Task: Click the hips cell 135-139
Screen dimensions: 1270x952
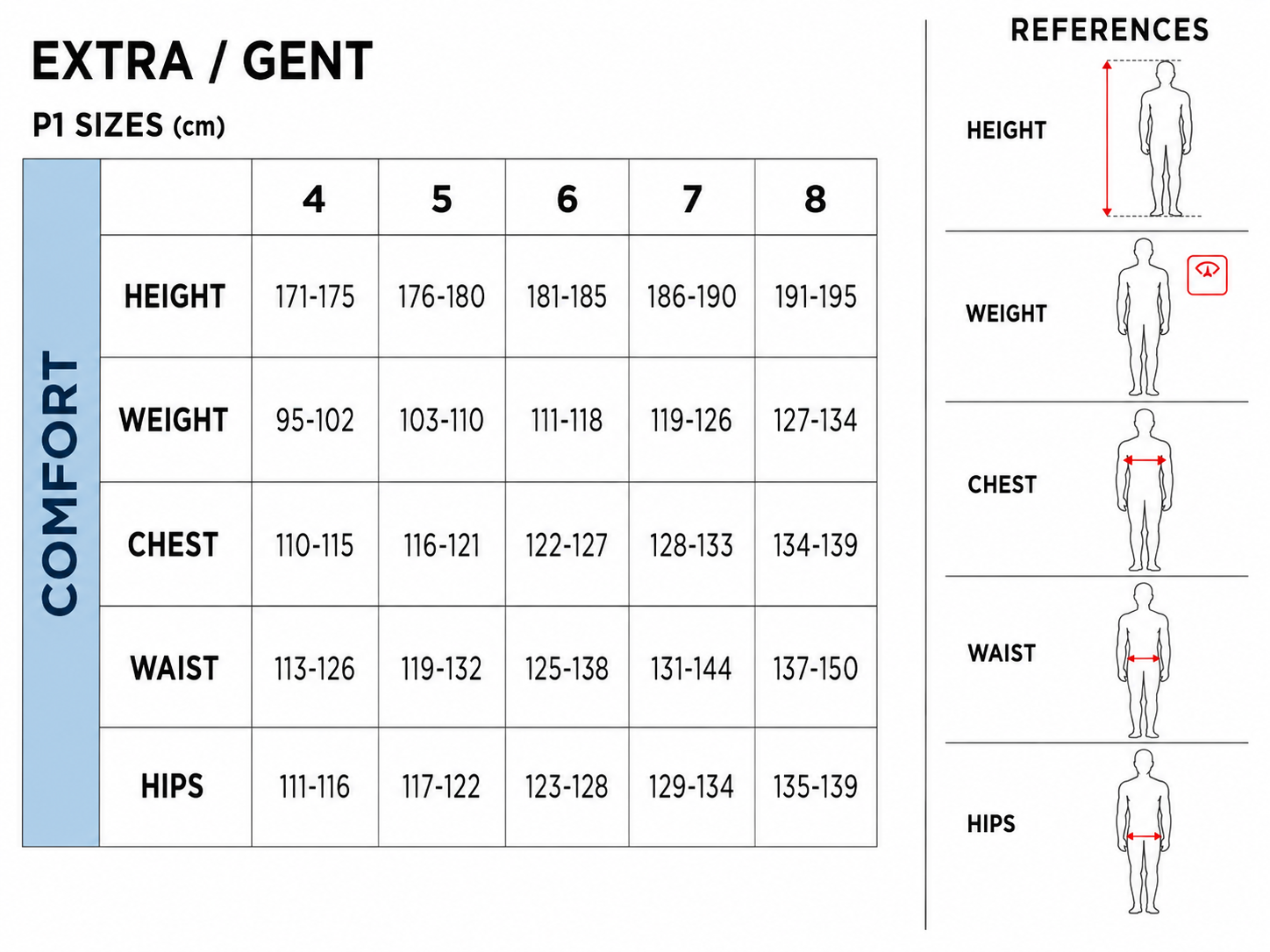Action: pyautogui.click(x=816, y=786)
